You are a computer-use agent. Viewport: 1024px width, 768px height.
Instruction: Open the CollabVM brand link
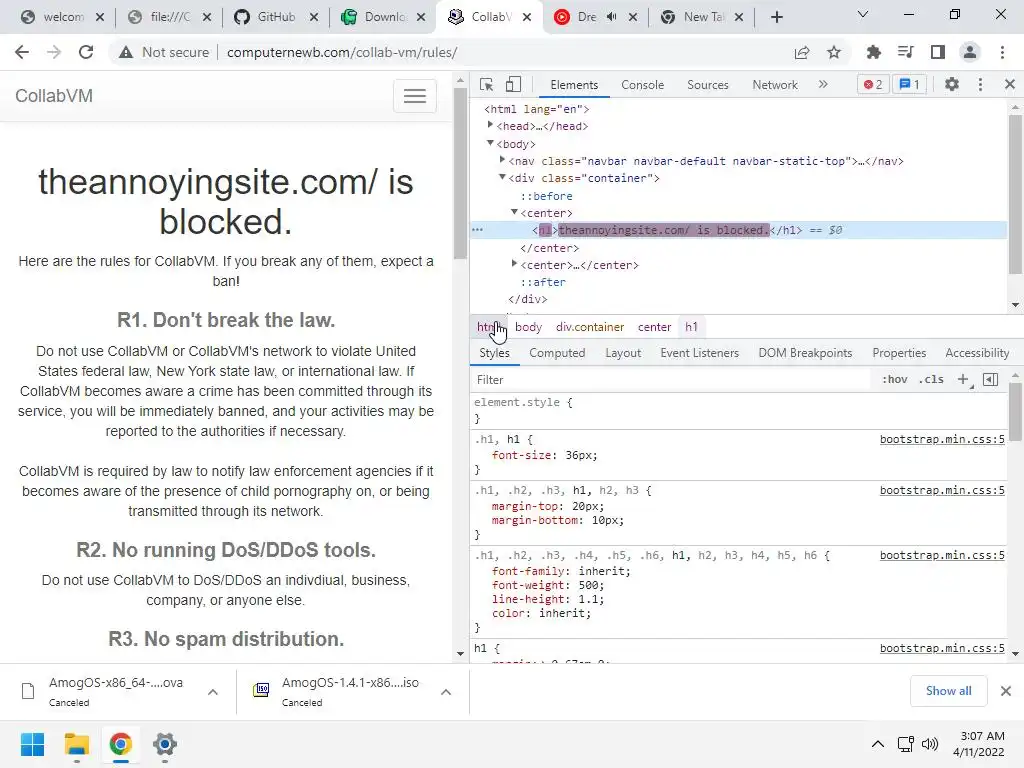[54, 96]
